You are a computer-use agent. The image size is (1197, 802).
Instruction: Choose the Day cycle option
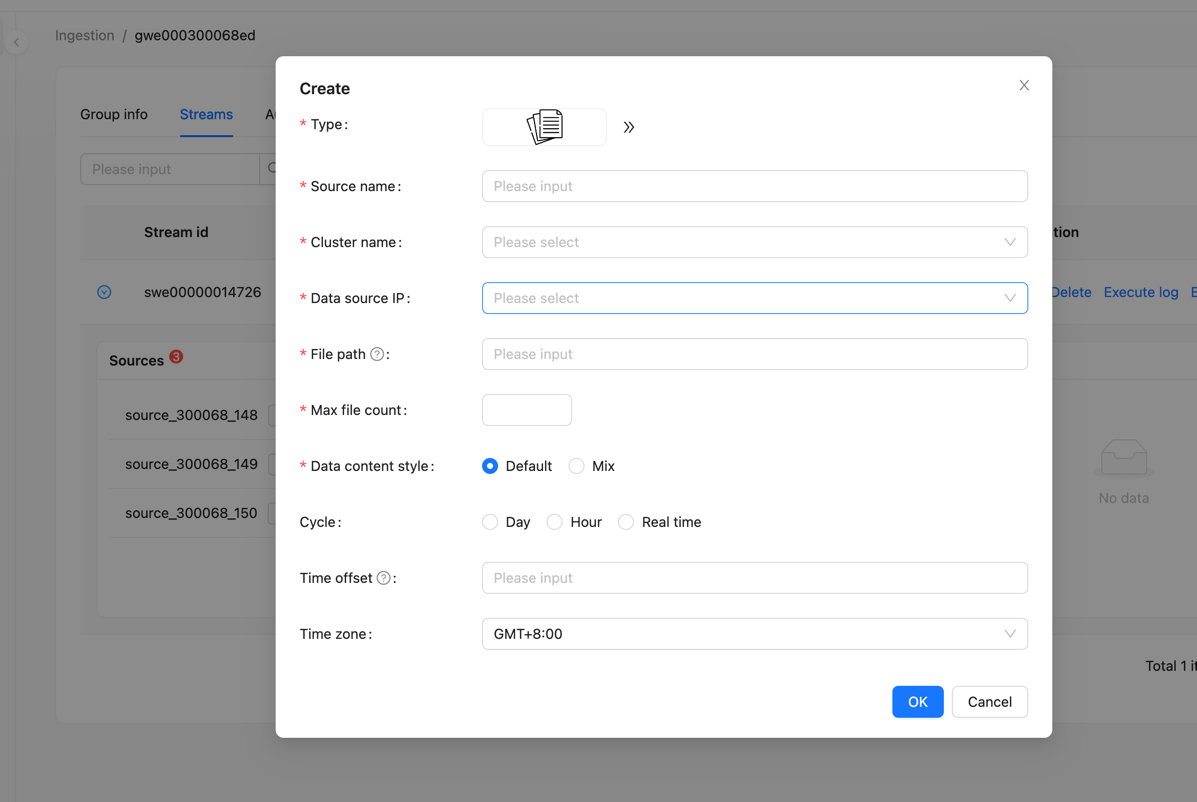490,522
